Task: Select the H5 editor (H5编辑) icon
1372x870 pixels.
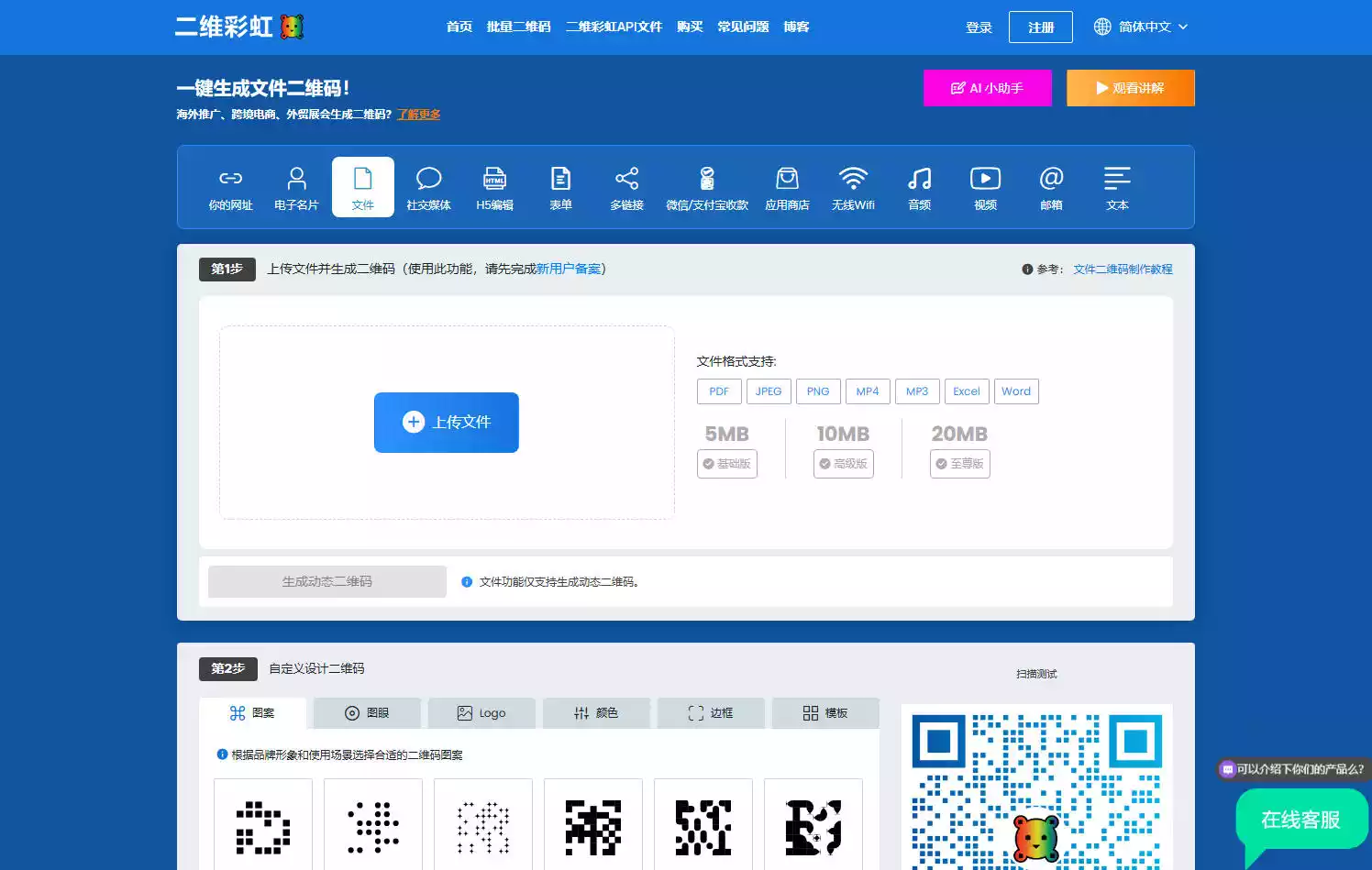Action: click(494, 187)
